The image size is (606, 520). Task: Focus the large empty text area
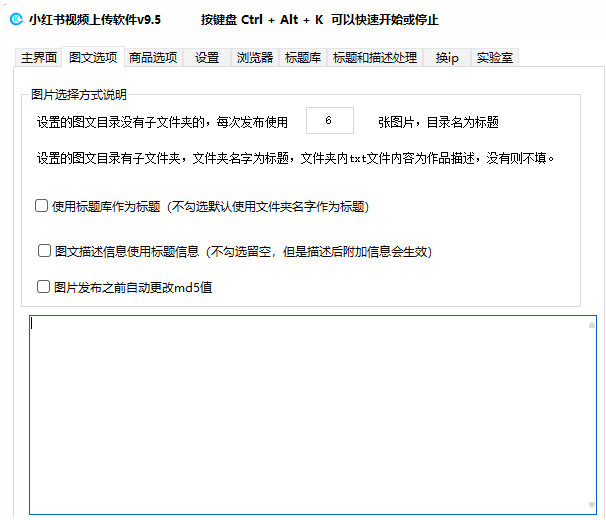(x=313, y=415)
